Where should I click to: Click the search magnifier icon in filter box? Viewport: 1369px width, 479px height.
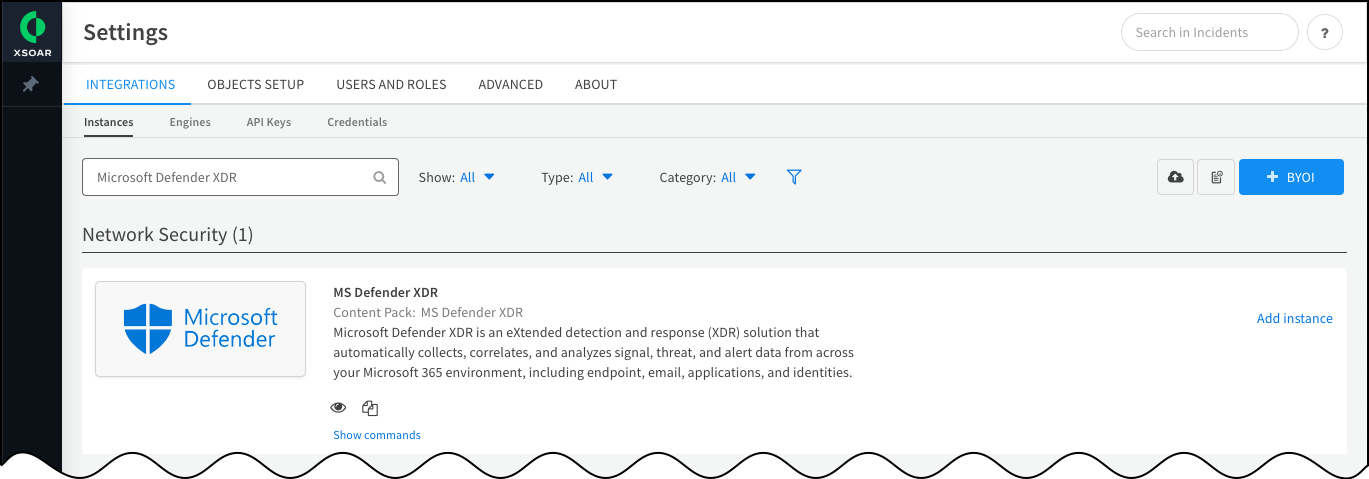point(380,177)
